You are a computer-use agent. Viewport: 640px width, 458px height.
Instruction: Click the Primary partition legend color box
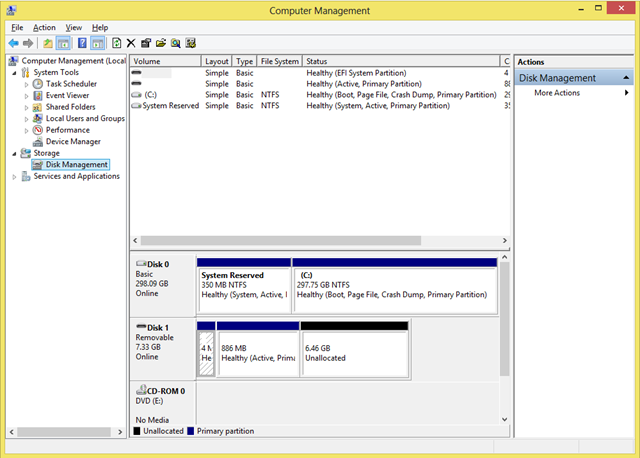(x=191, y=431)
